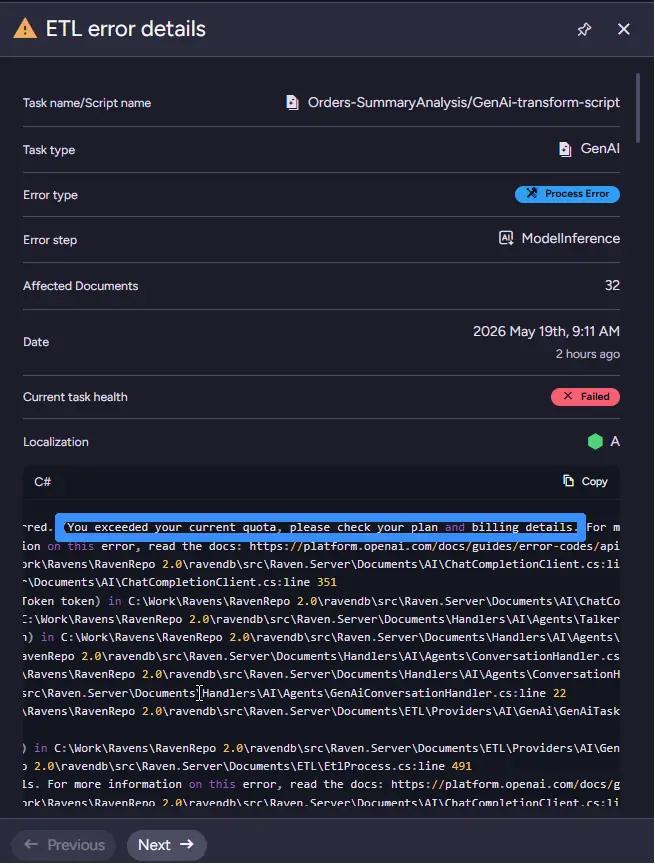
Task: Click the exceeded quota error message line
Action: click(x=321, y=527)
